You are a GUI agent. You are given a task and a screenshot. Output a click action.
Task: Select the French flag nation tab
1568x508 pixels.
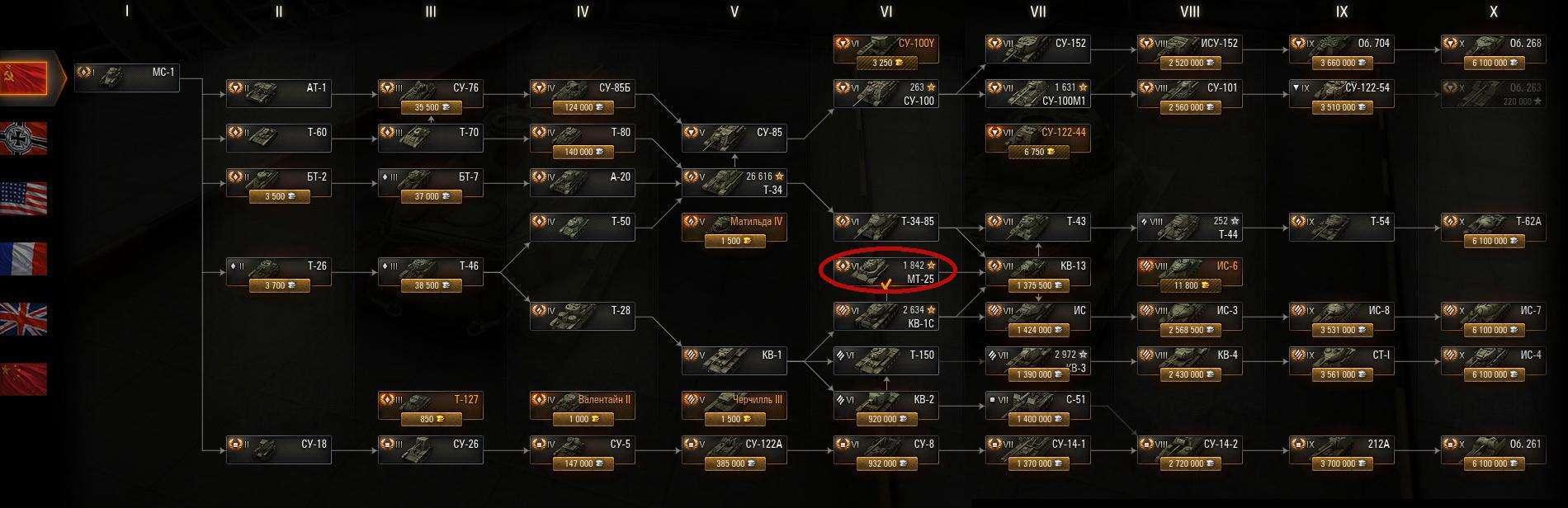[x=23, y=259]
